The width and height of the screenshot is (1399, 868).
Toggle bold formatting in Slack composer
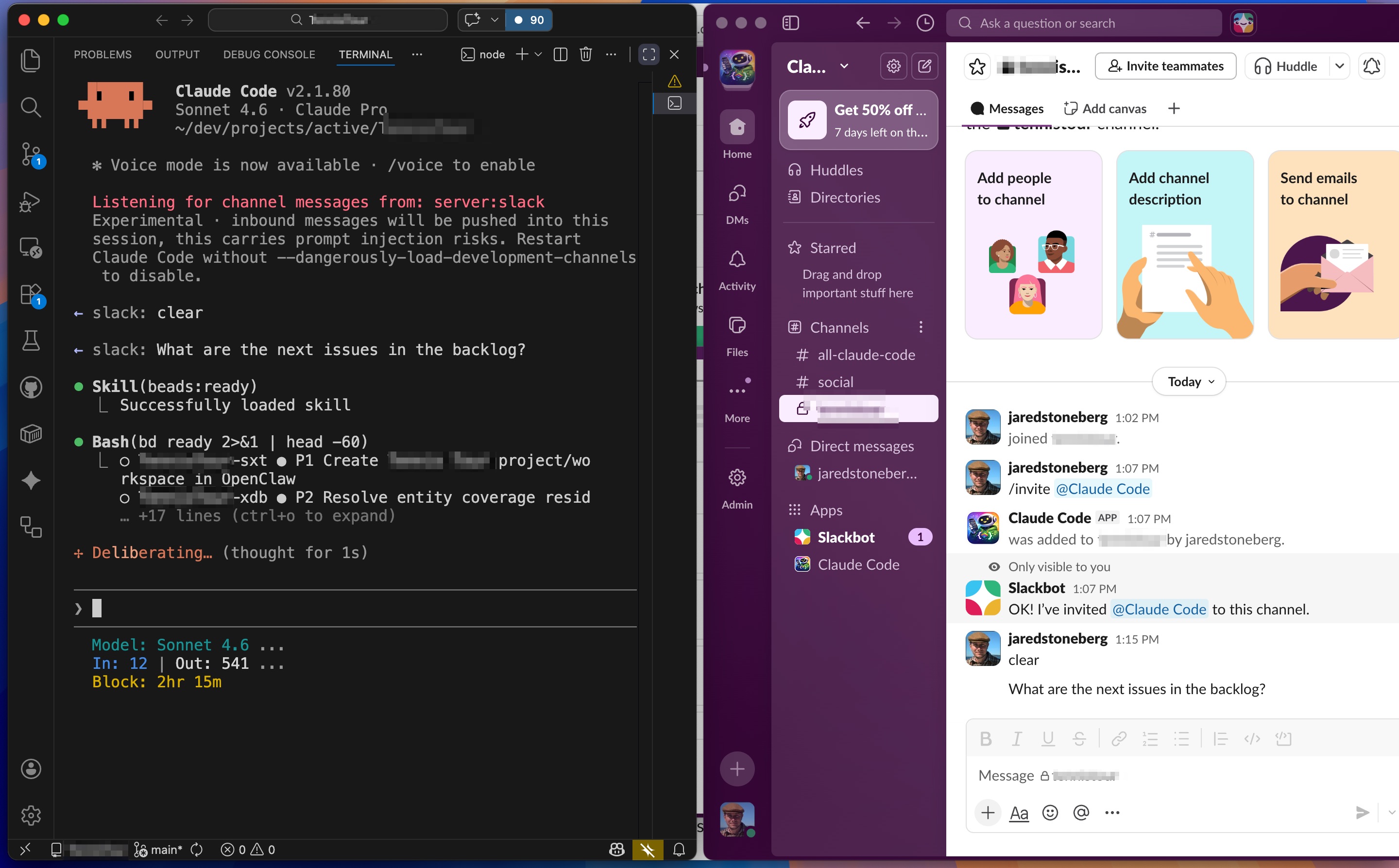986,738
